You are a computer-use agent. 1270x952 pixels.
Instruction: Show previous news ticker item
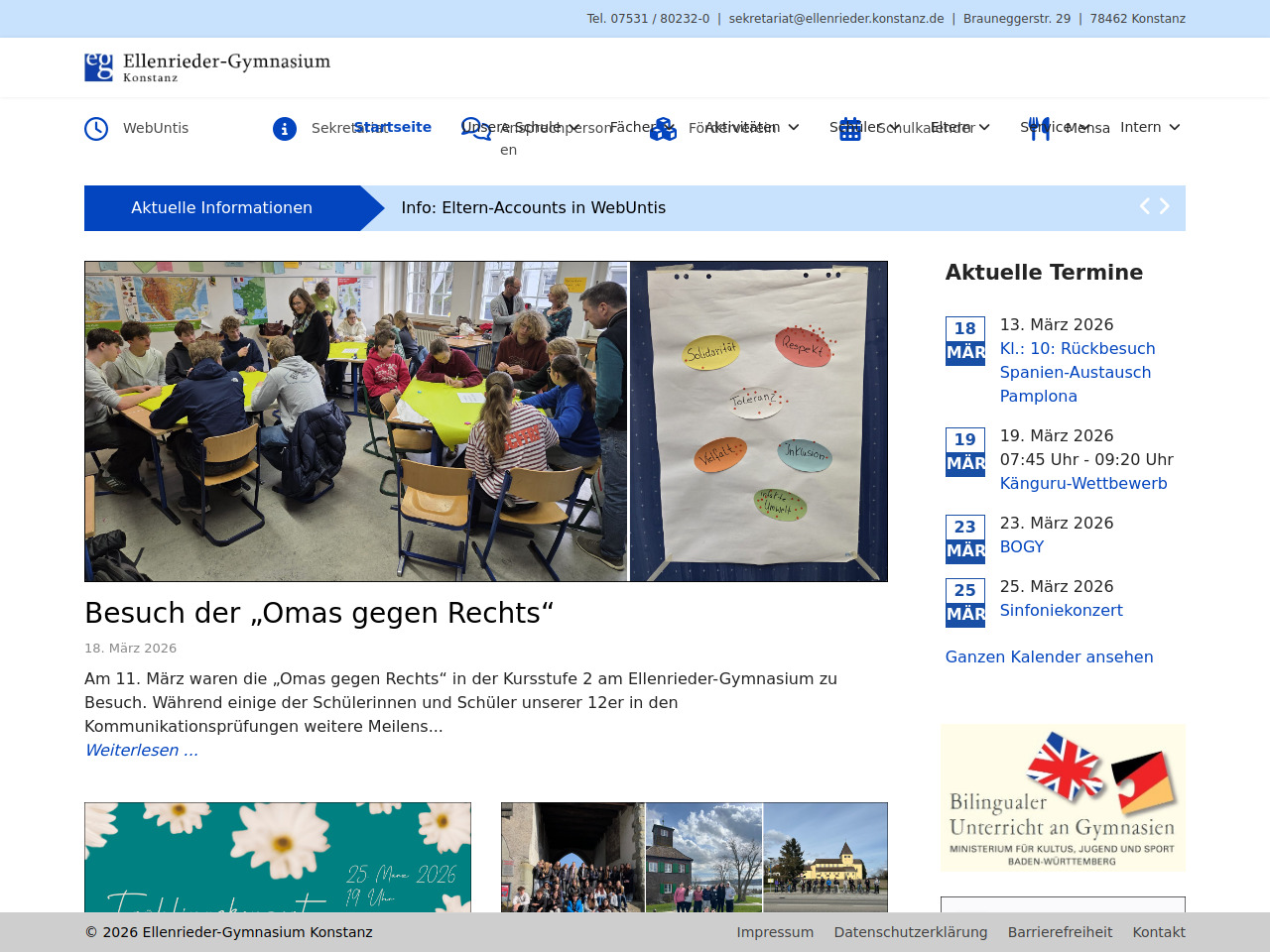tap(1144, 206)
